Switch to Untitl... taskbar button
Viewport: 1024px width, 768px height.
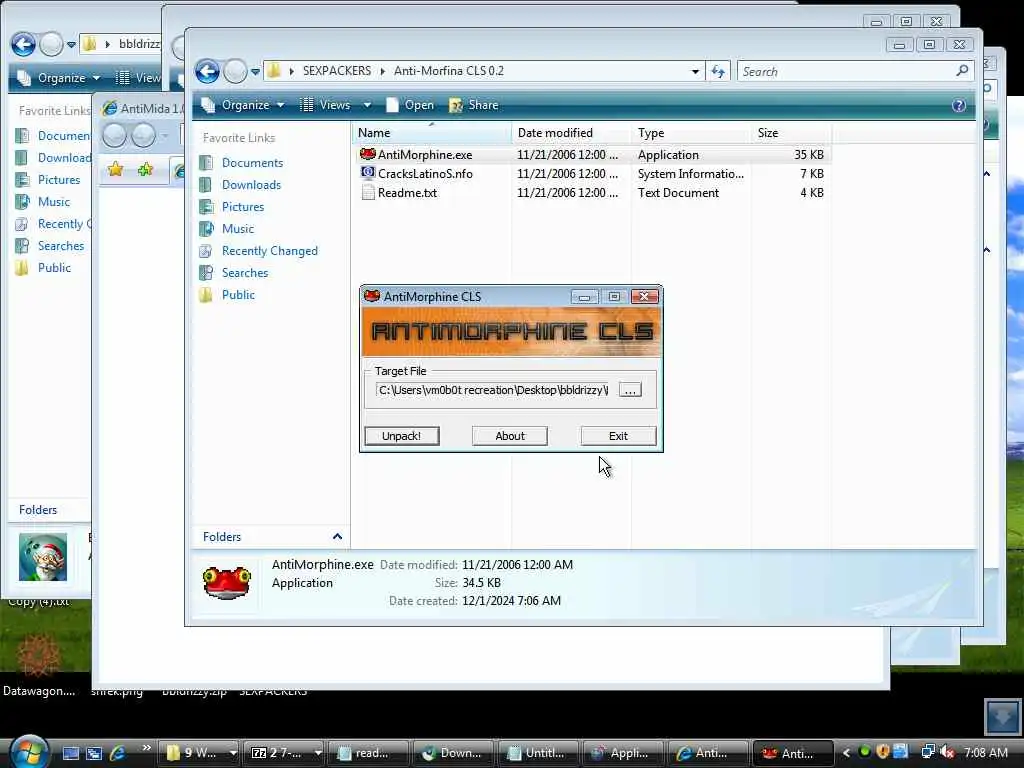pyautogui.click(x=538, y=753)
